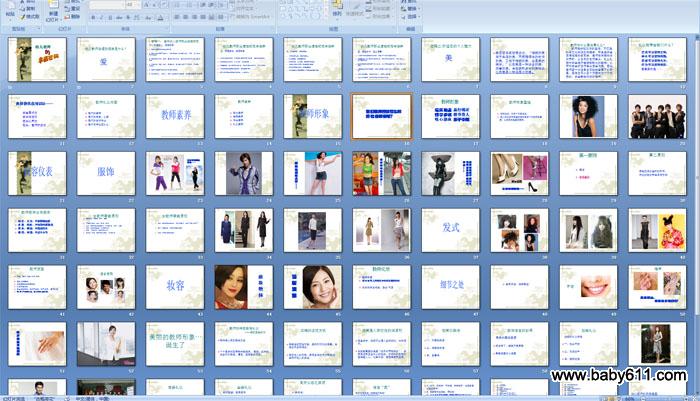Select the Format Painter (格式刷) tool
The height and width of the screenshot is (401, 700).
[29, 17]
